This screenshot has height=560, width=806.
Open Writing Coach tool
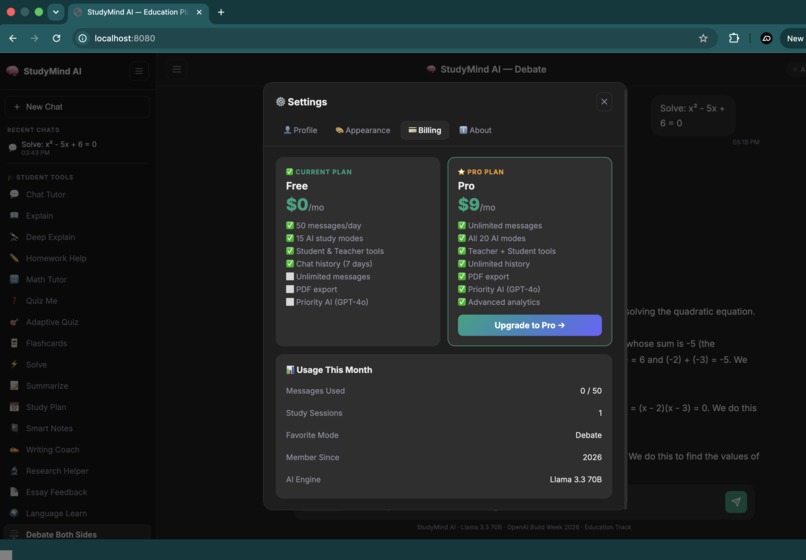(x=77, y=449)
